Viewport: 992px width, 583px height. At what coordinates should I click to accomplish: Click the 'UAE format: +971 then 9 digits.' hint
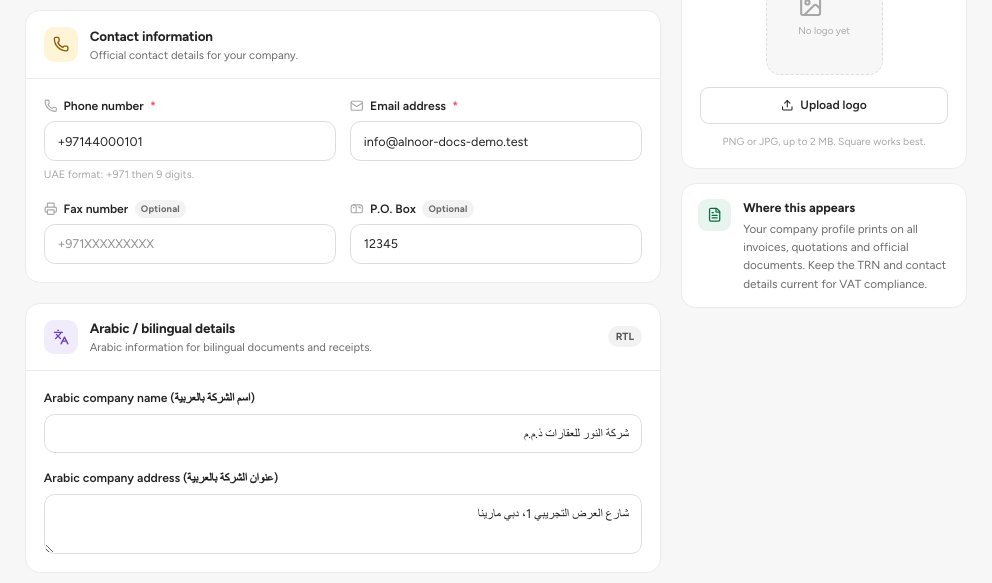click(x=119, y=175)
